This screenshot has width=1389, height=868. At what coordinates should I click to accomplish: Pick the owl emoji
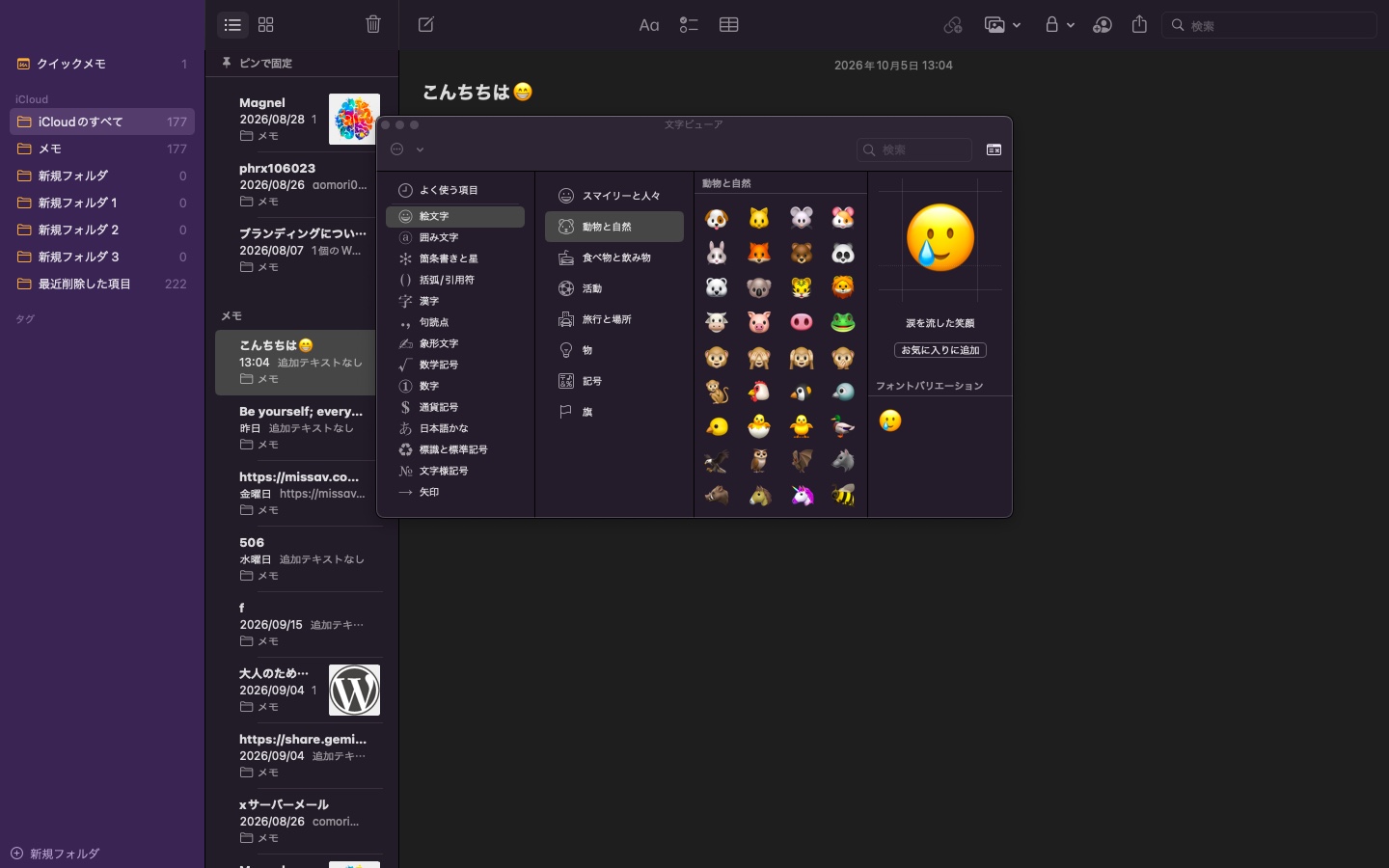(759, 461)
